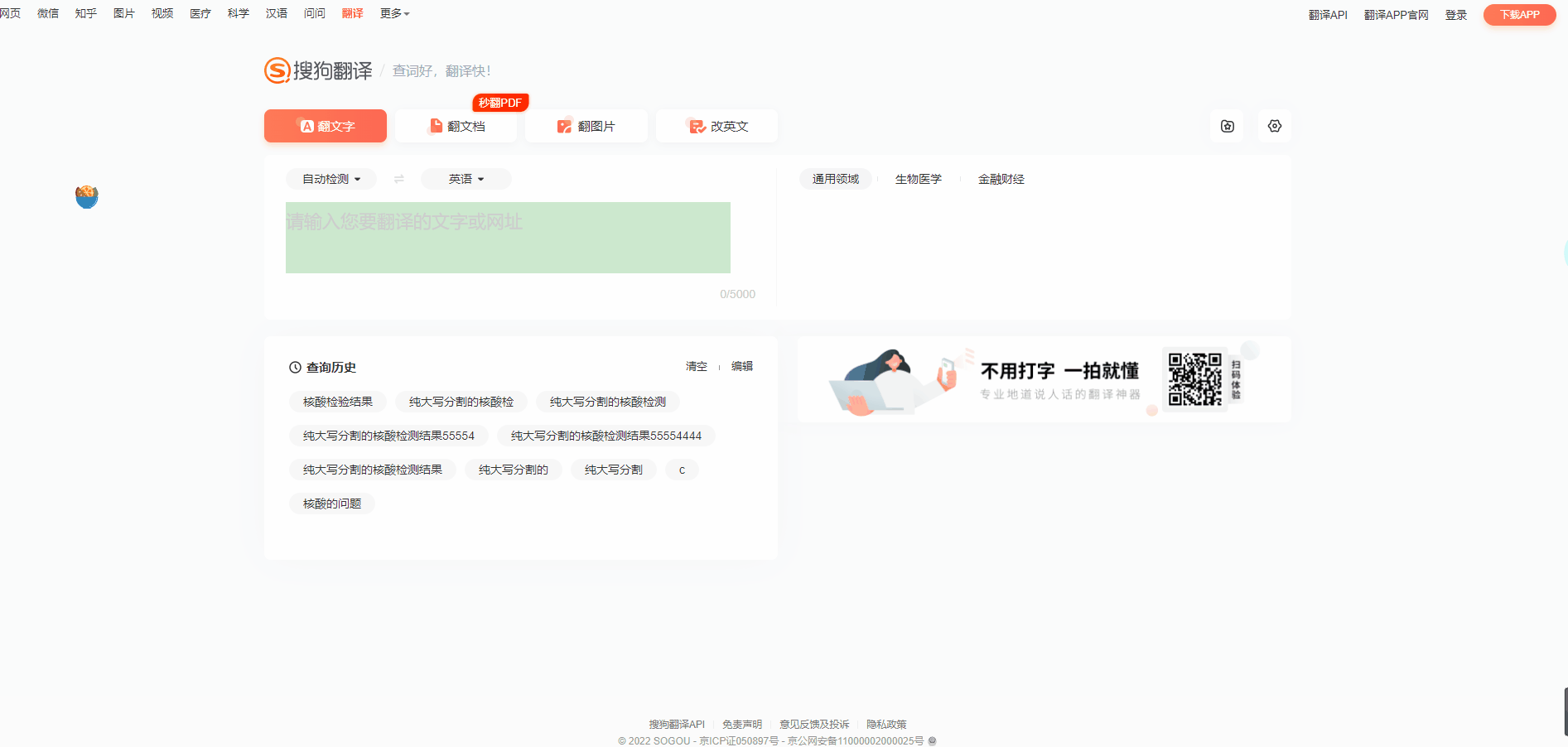Viewport: 1568px width, 747px height.
Task: Click the 不用打字 一拍就懂 promo banner
Action: tap(1044, 379)
